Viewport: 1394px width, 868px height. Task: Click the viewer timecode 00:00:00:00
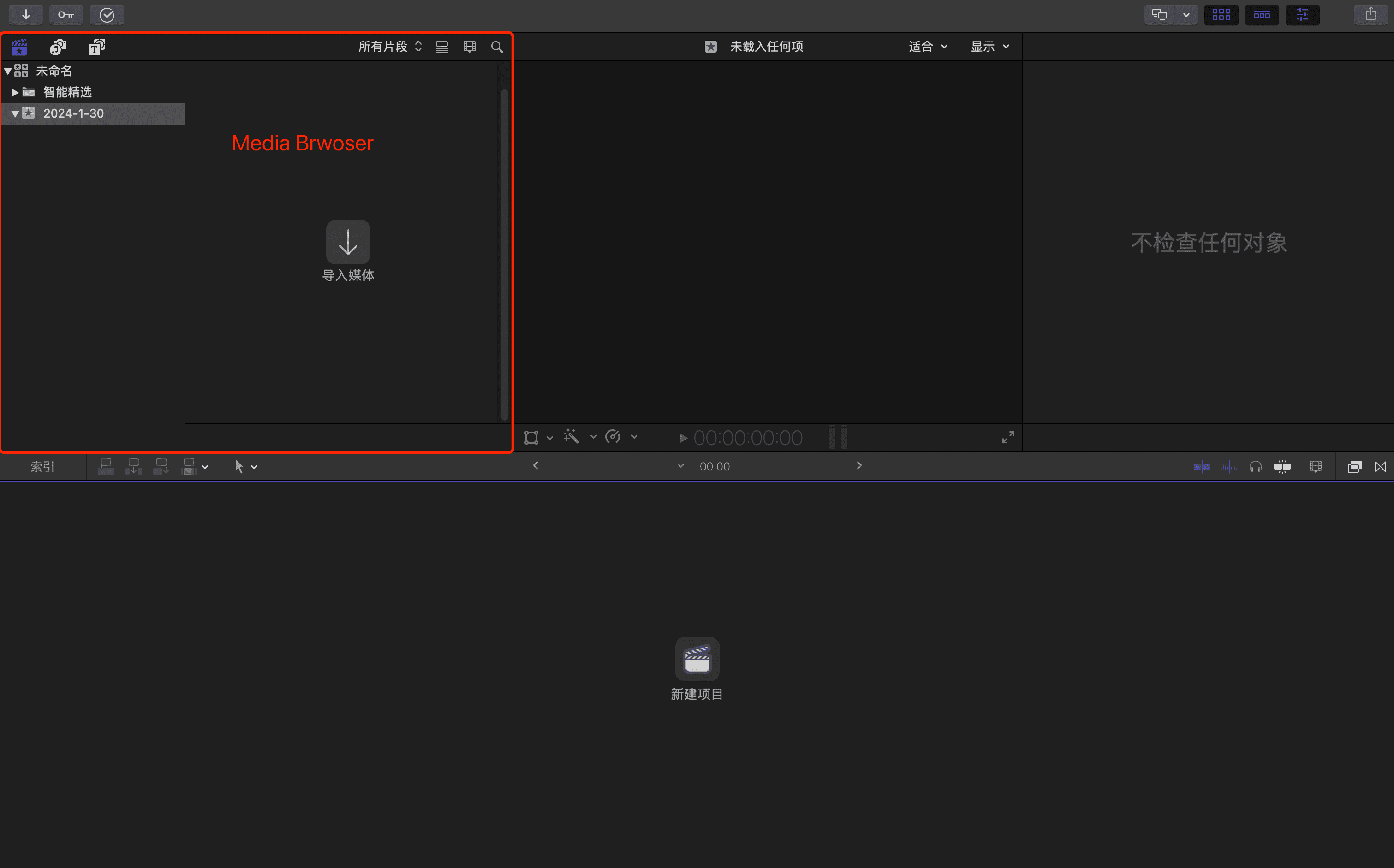pos(748,438)
